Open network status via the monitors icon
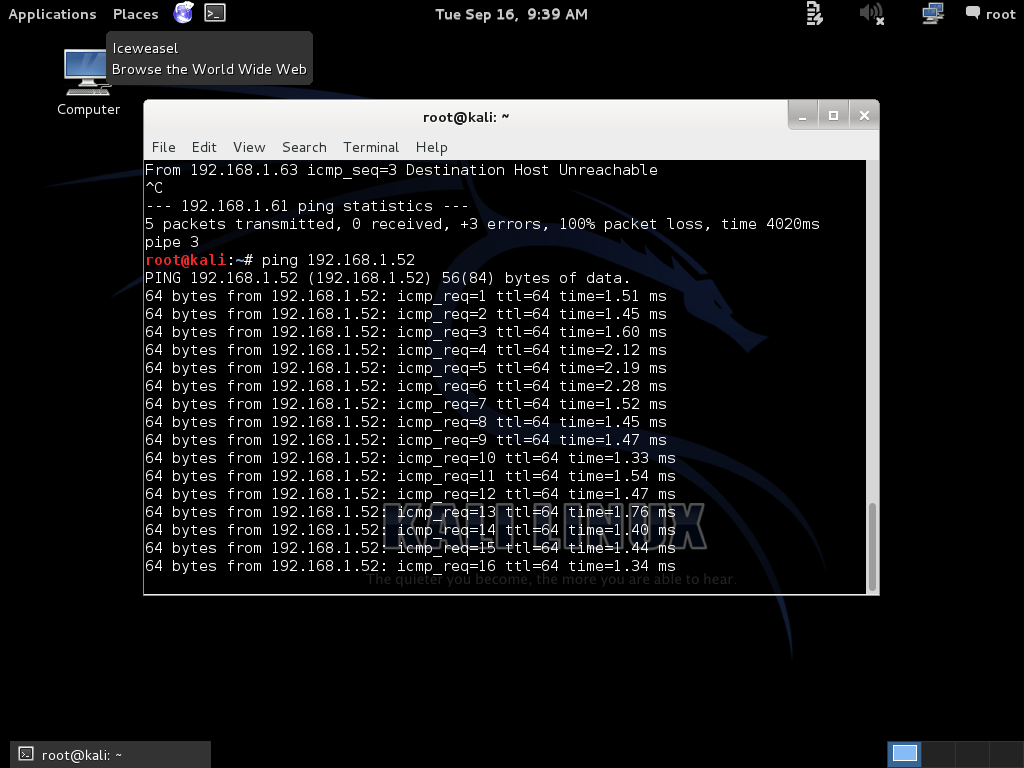 pyautogui.click(x=932, y=14)
